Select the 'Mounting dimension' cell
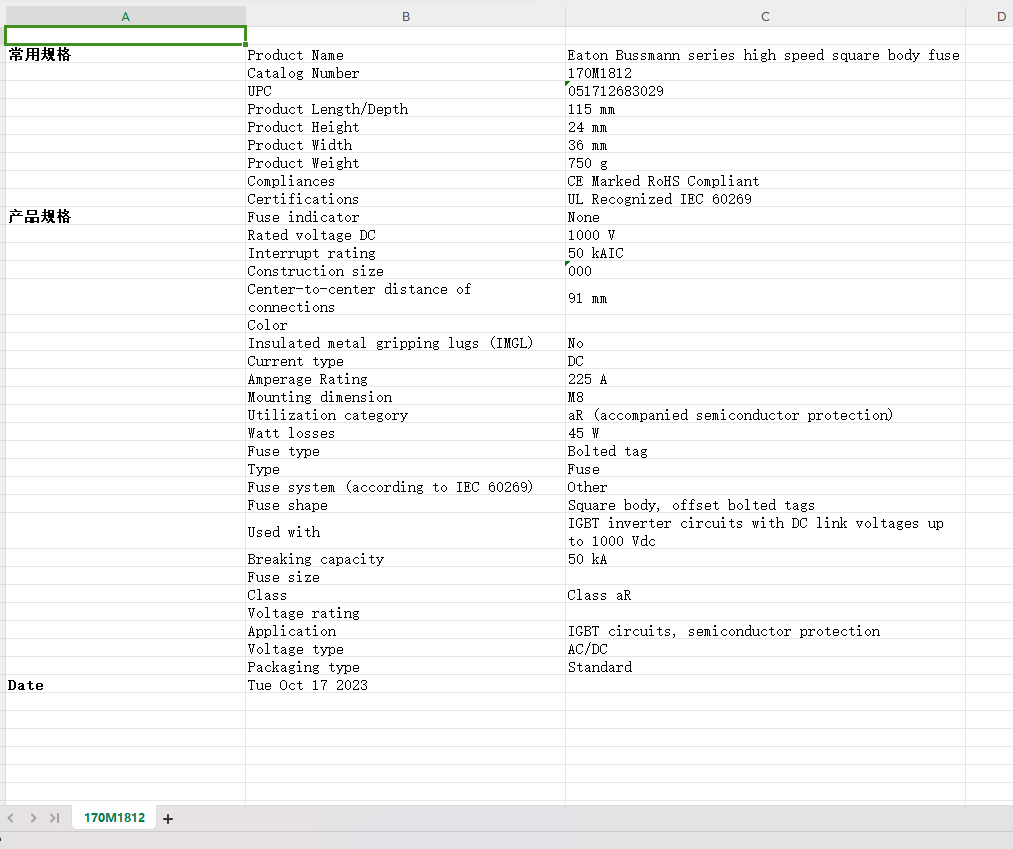This screenshot has width=1013, height=849. click(x=406, y=397)
